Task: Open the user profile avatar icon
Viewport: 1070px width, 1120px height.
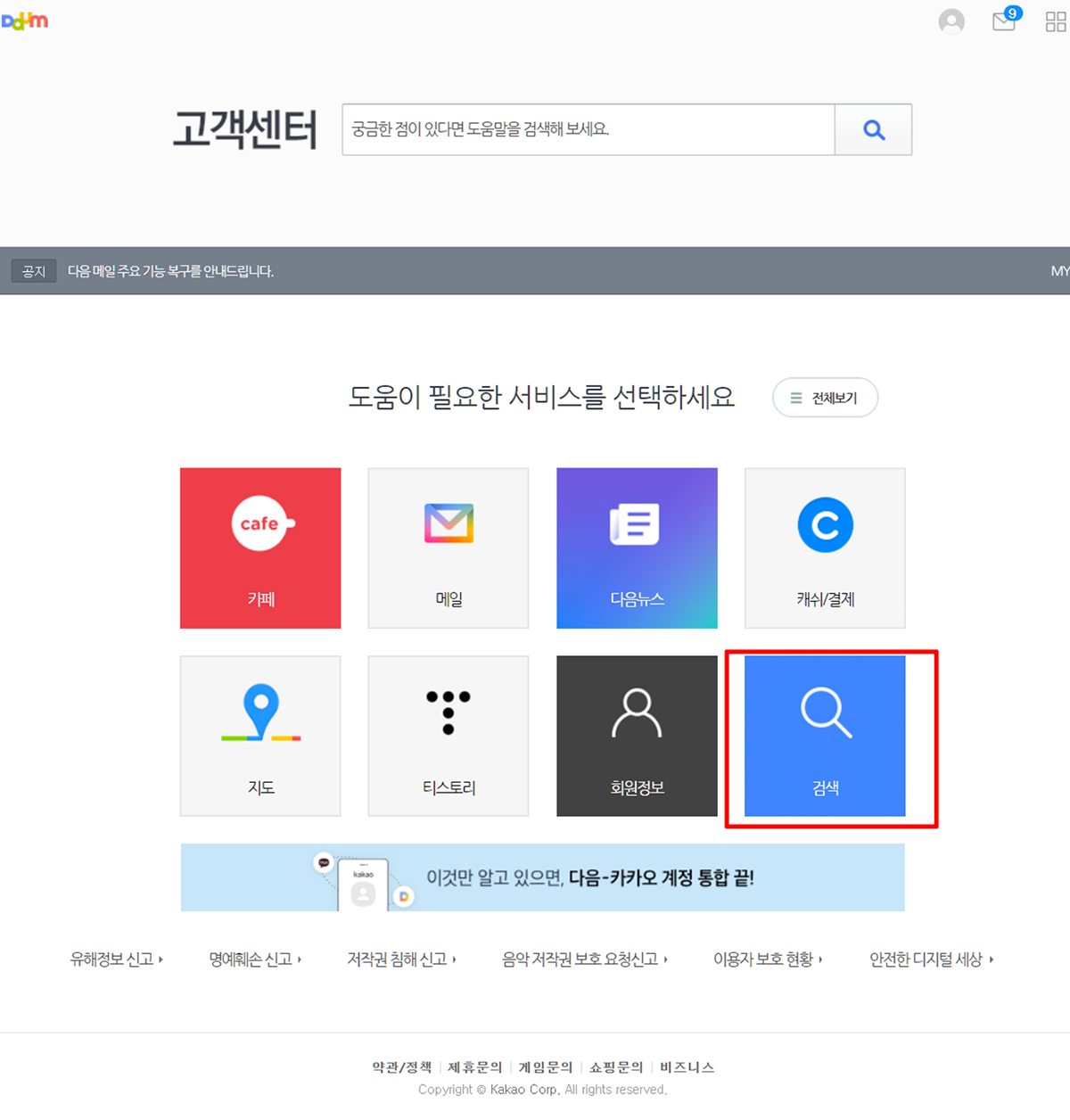Action: coord(951,21)
